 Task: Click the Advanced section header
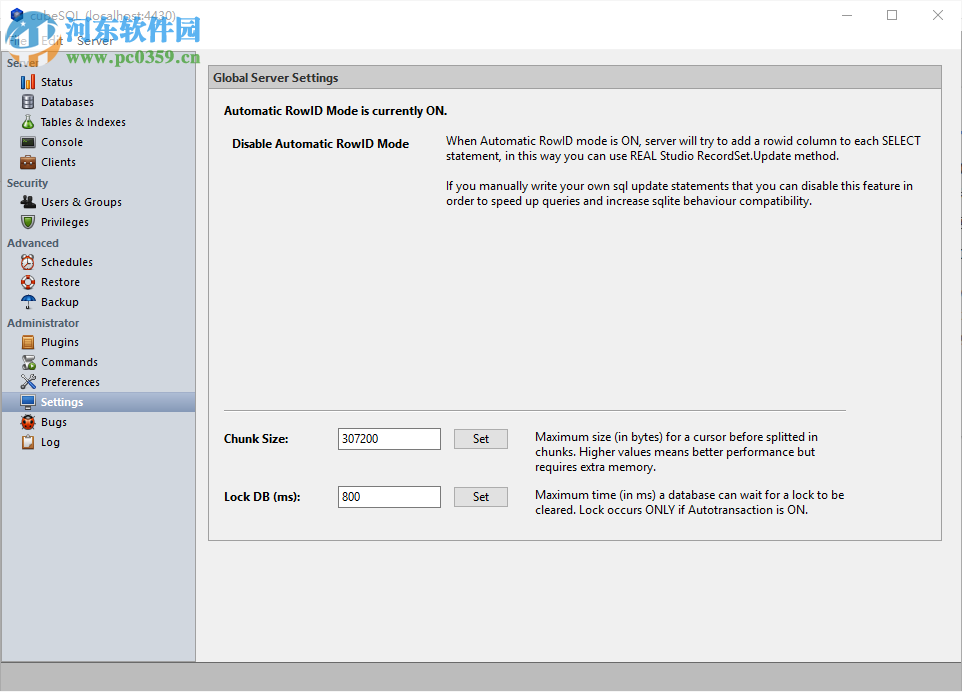tap(33, 243)
